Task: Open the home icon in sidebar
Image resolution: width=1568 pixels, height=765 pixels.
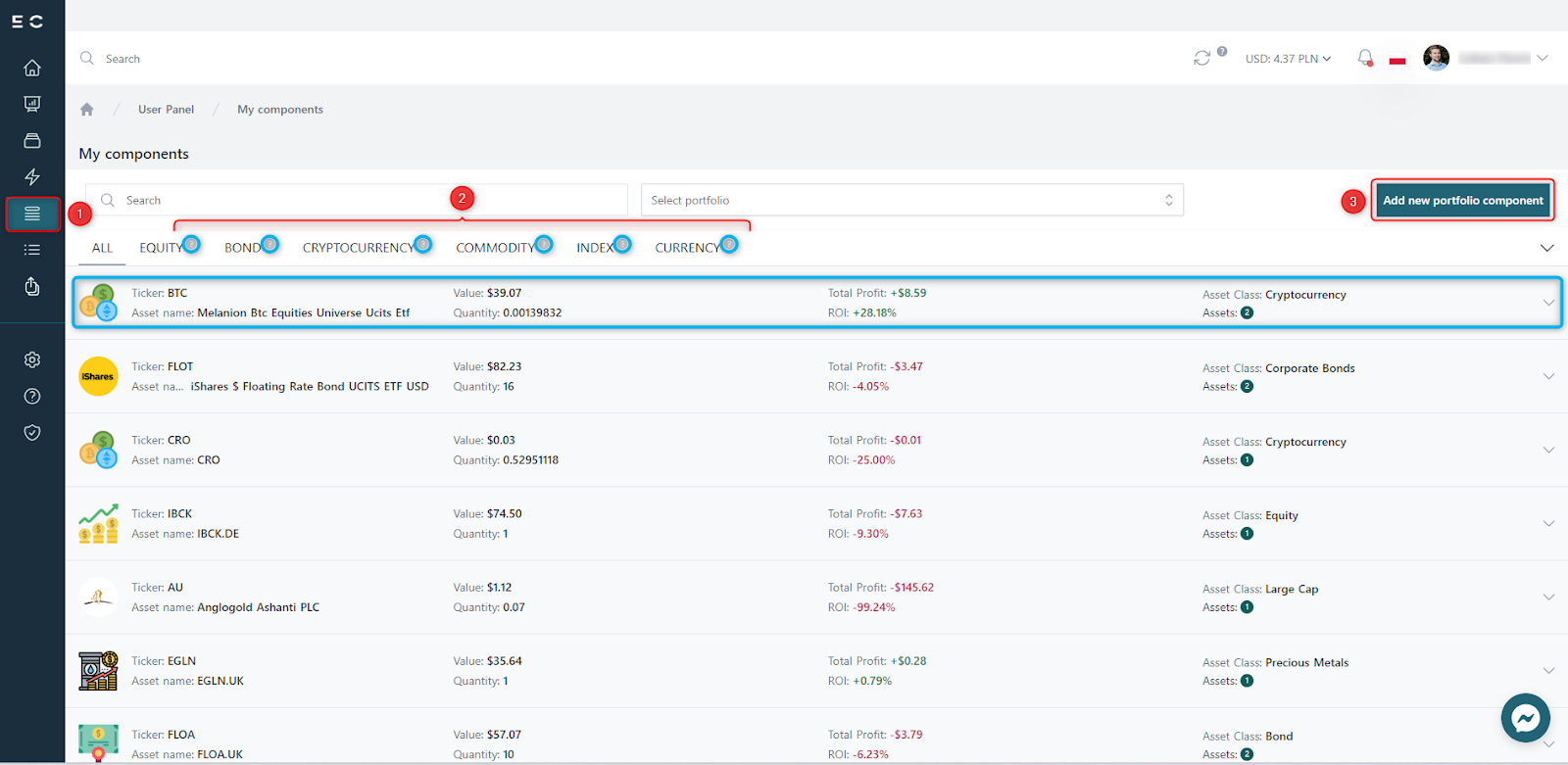Action: [x=32, y=68]
